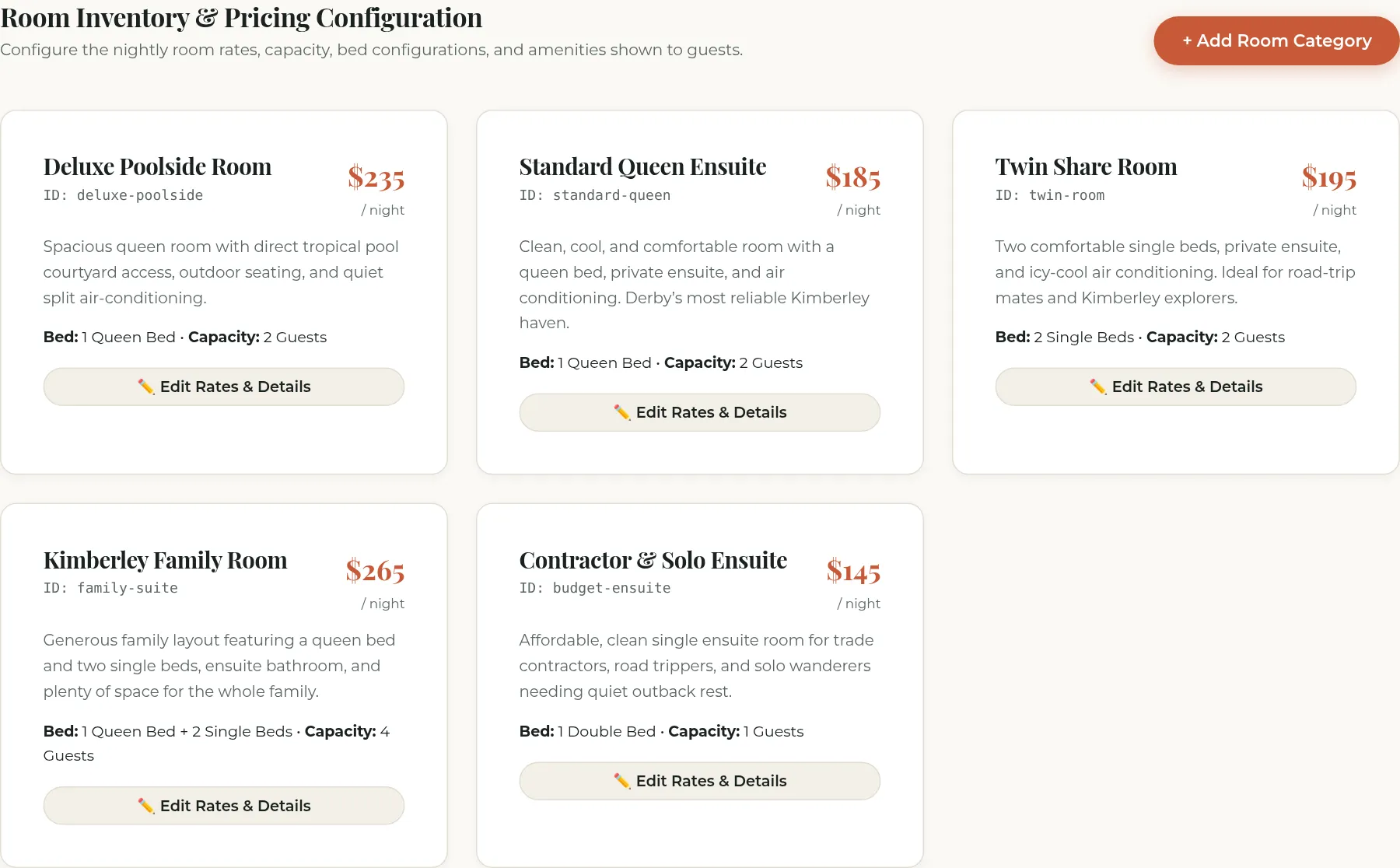Select the Deluxe Poolside Room title

[157, 166]
